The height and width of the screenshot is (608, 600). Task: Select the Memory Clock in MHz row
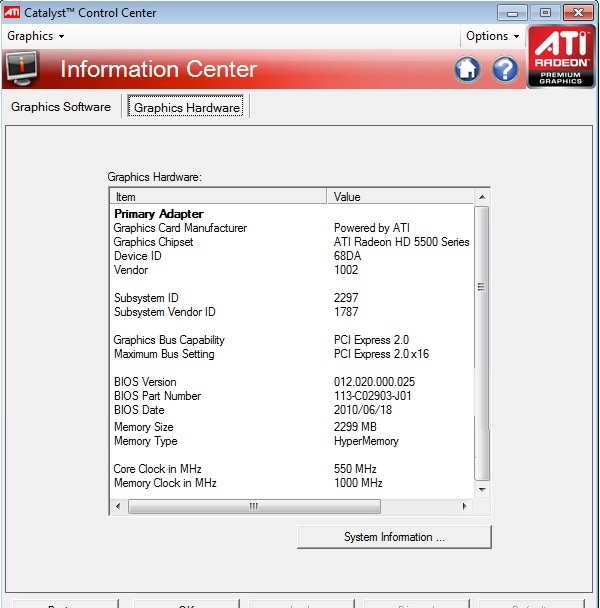tap(292, 483)
